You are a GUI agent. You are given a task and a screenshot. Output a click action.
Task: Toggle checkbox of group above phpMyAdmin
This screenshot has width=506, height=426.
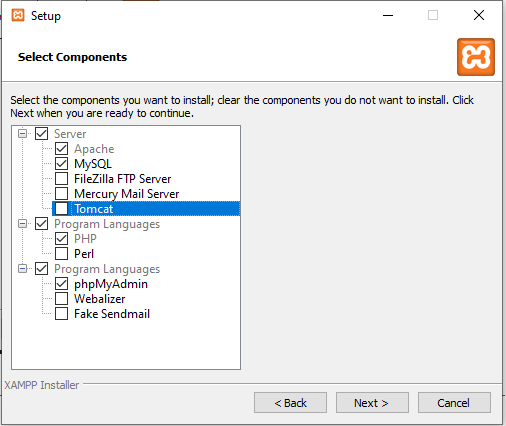point(42,269)
